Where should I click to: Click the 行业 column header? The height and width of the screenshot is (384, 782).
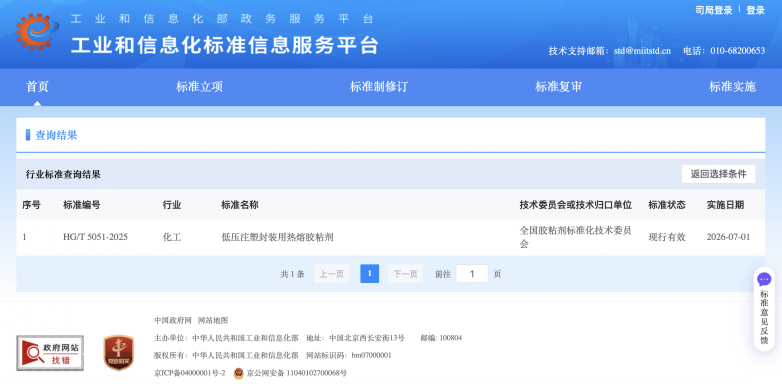point(172,205)
